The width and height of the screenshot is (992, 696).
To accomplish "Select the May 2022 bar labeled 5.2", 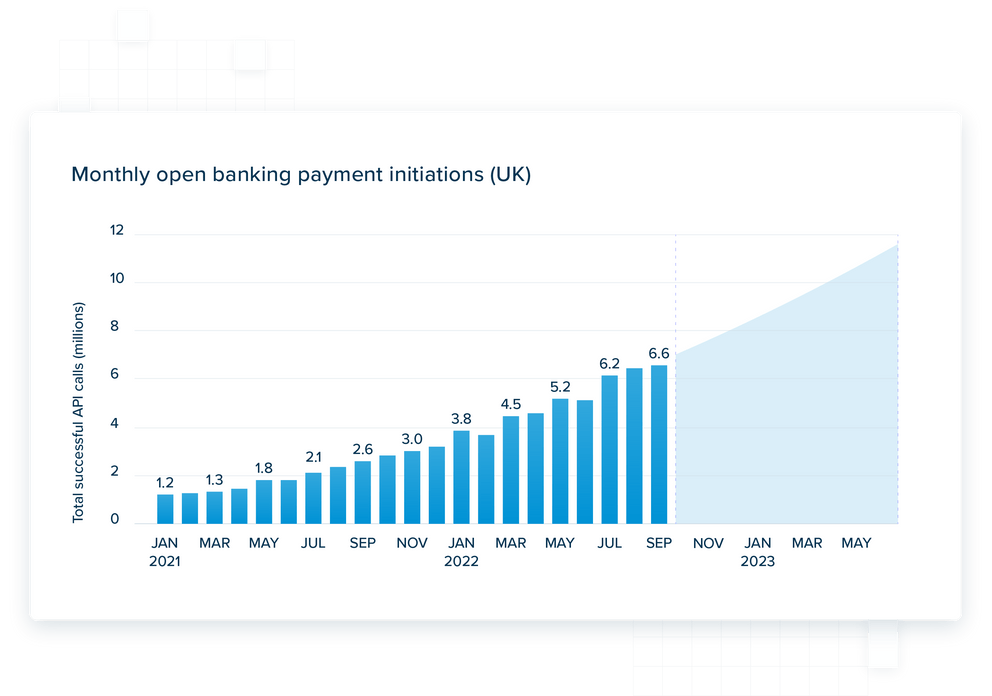I will pos(560,461).
